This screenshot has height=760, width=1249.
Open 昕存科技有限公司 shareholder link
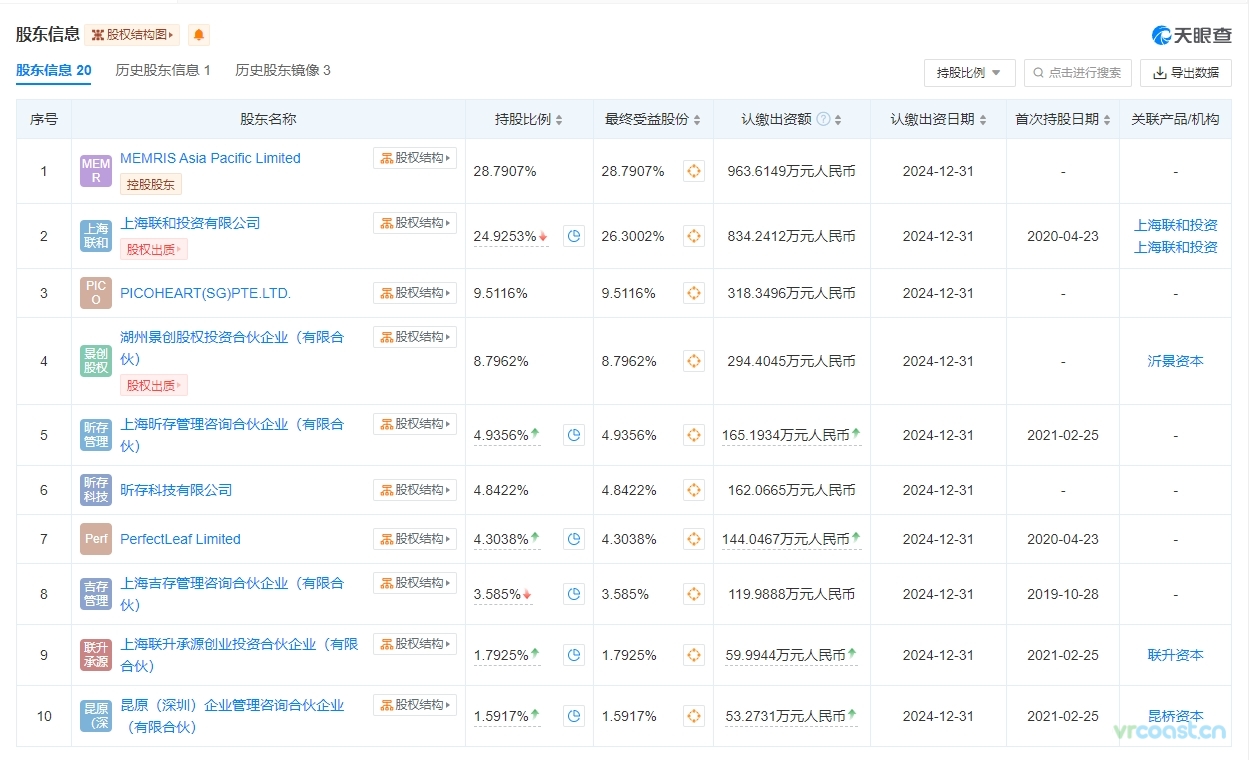[x=176, y=490]
